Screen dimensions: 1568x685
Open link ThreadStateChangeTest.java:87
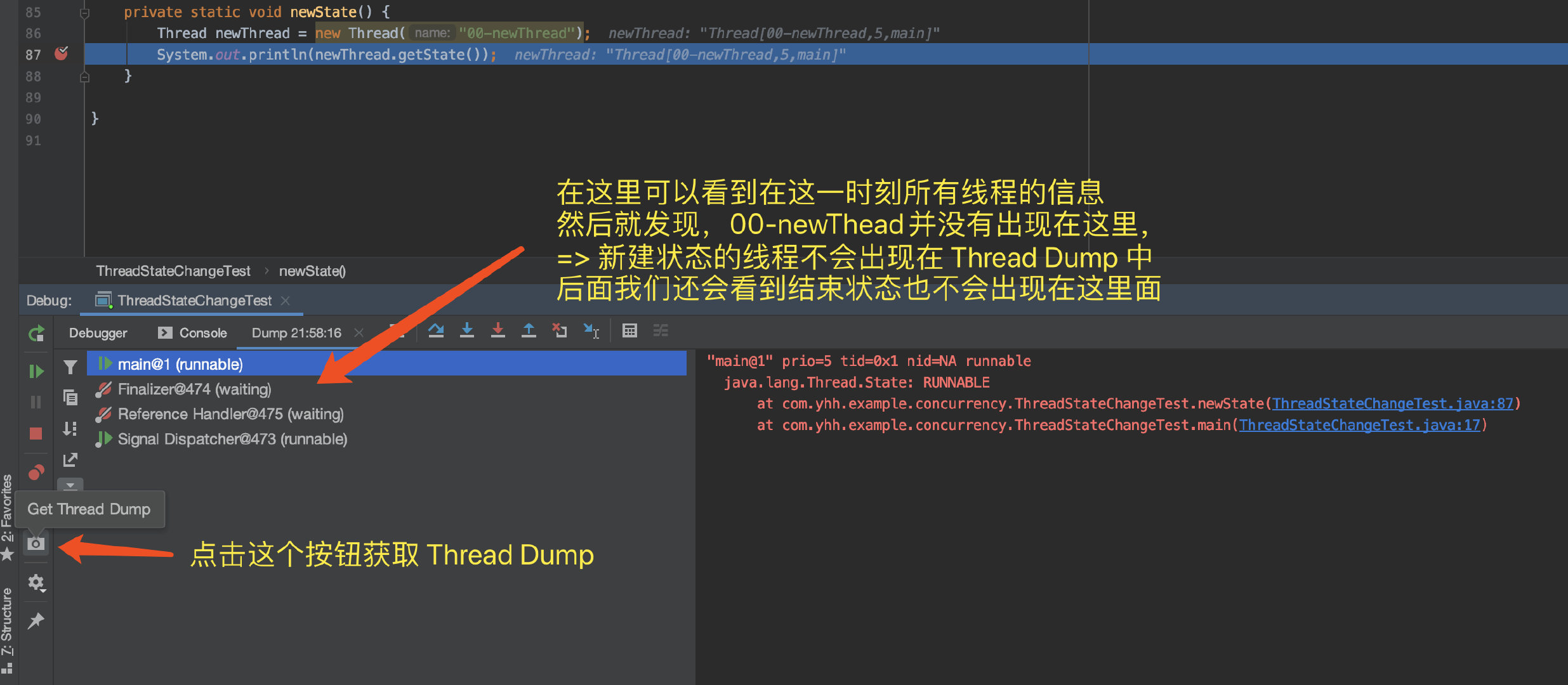click(1392, 403)
